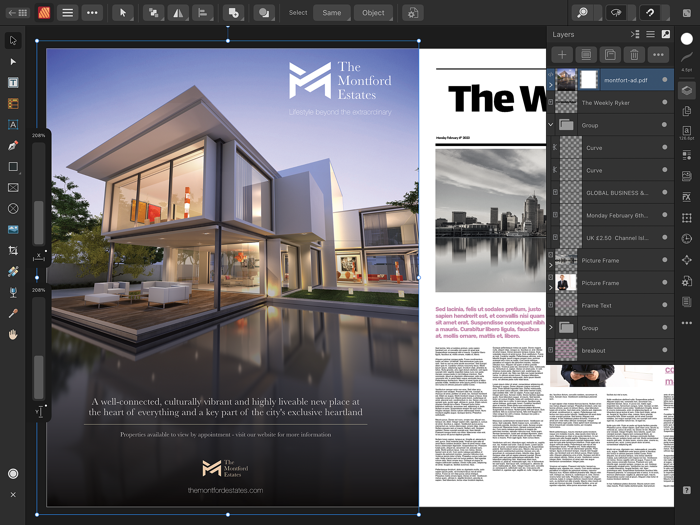This screenshot has width=700, height=525.
Task: Select the Picture Frame Ellipse tool
Action: point(13,208)
